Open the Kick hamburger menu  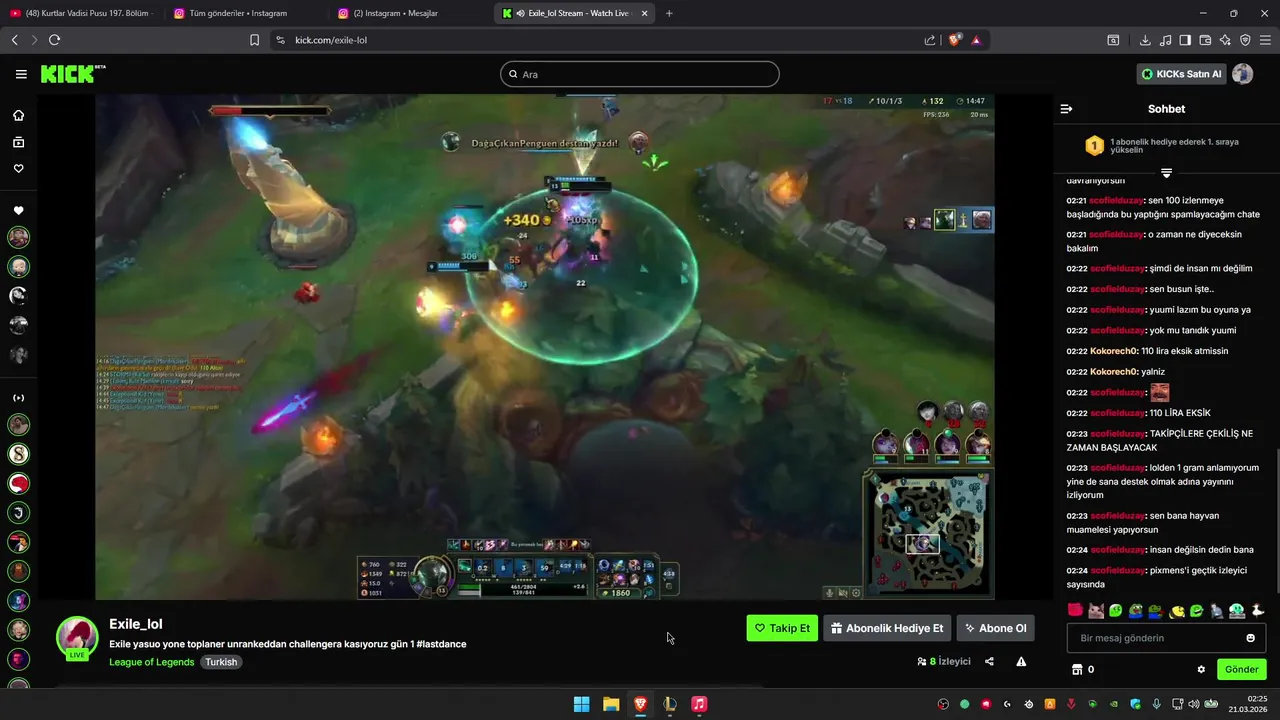click(x=21, y=74)
